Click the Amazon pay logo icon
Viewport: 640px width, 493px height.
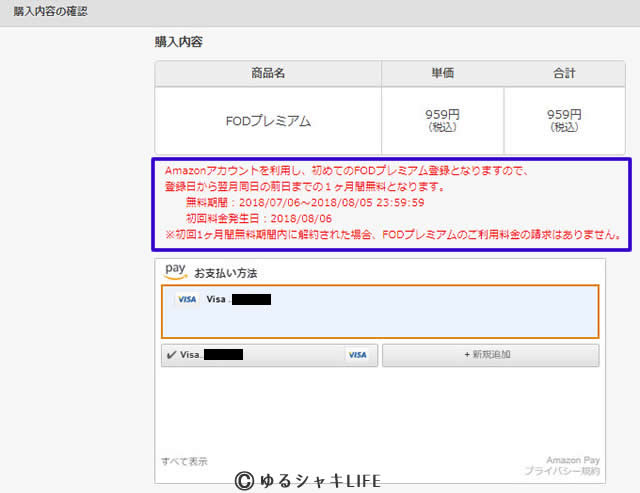[176, 271]
